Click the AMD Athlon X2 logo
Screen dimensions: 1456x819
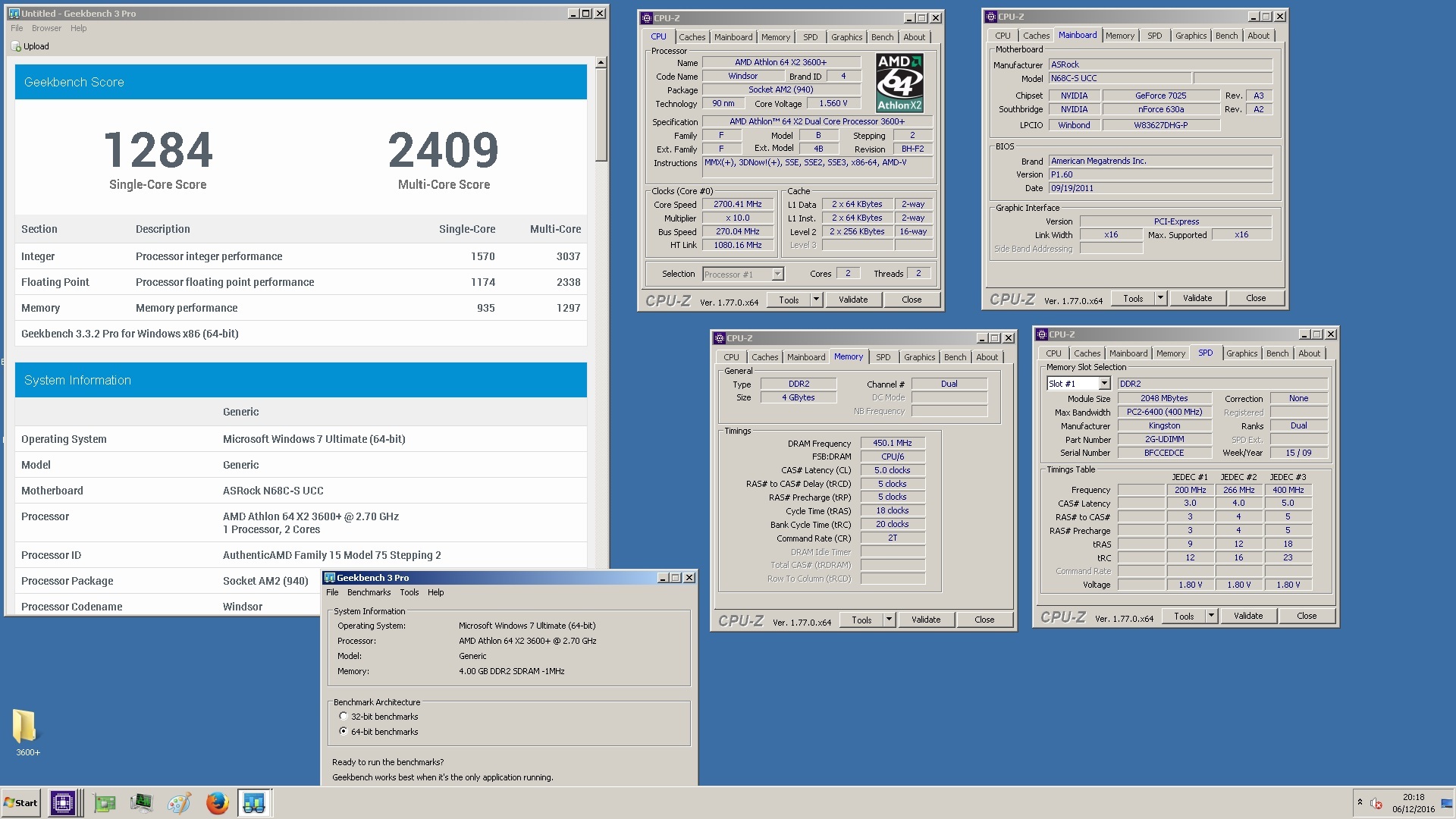pos(899,83)
